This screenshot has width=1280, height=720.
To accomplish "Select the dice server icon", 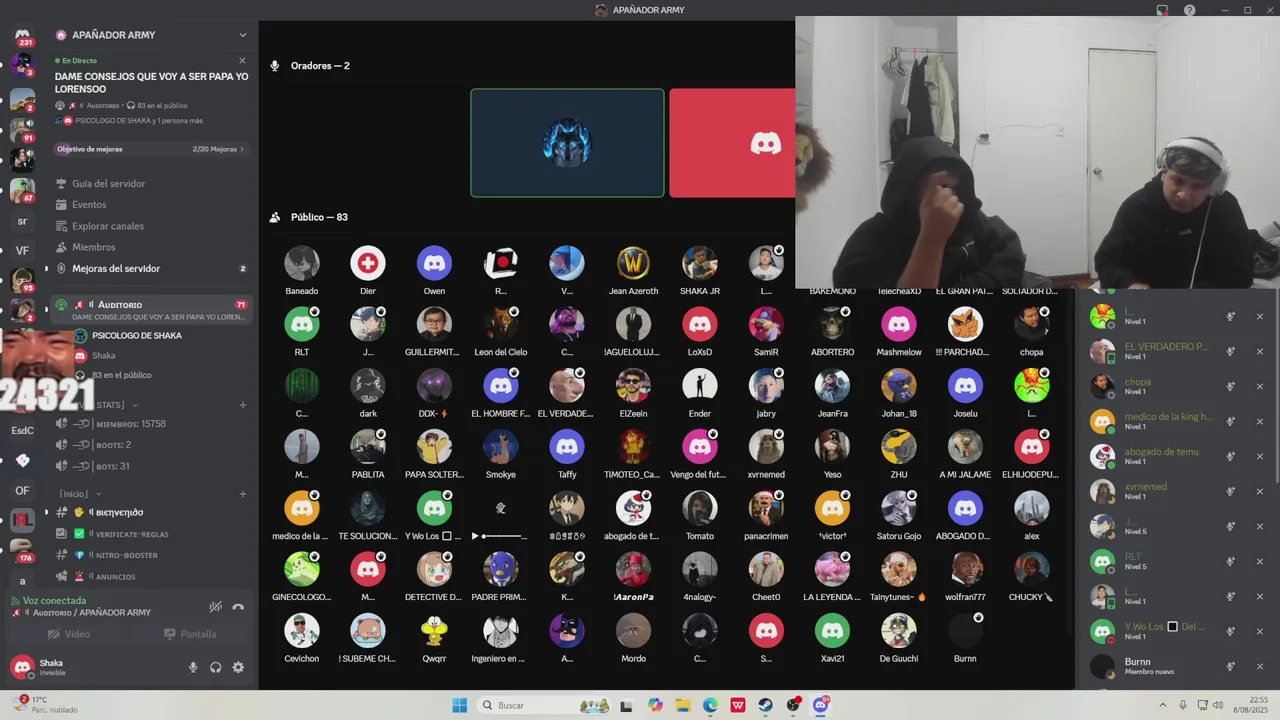I will click(22, 461).
